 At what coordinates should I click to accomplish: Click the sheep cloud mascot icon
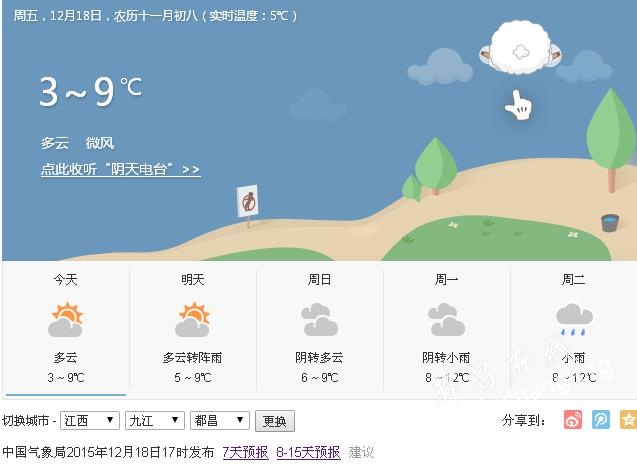click(x=520, y=48)
